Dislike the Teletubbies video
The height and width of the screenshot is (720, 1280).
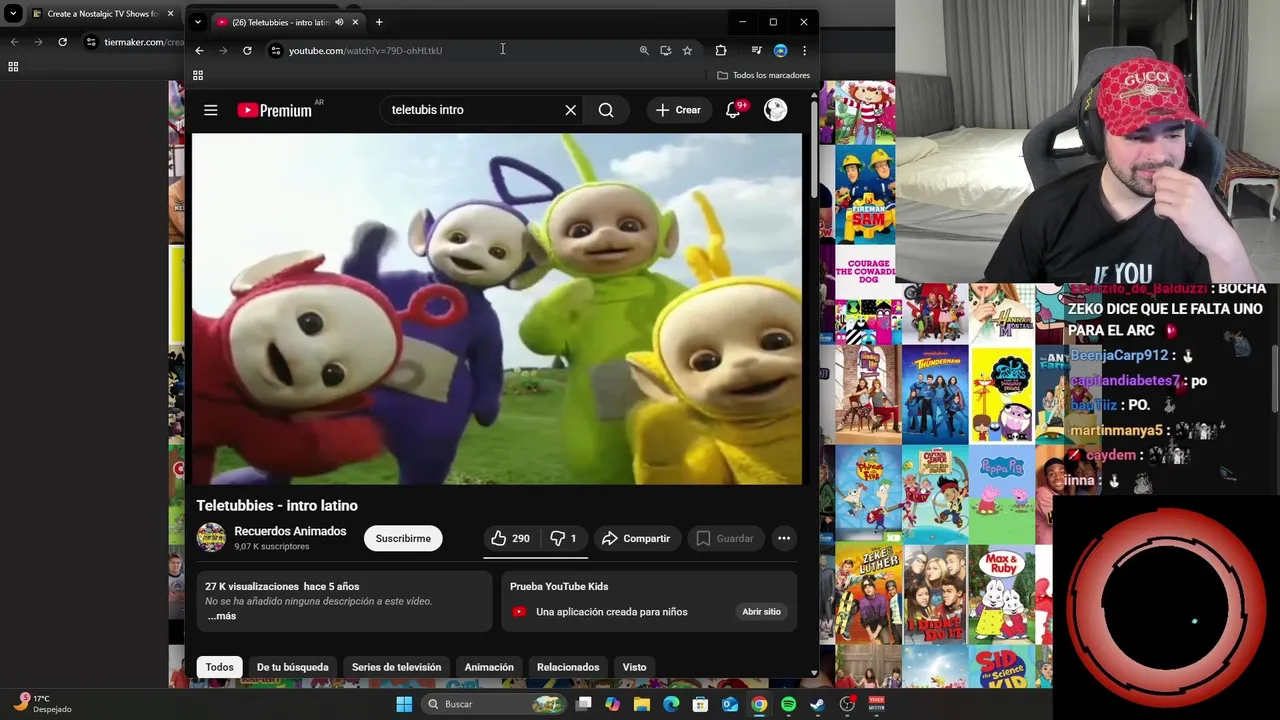click(x=565, y=538)
